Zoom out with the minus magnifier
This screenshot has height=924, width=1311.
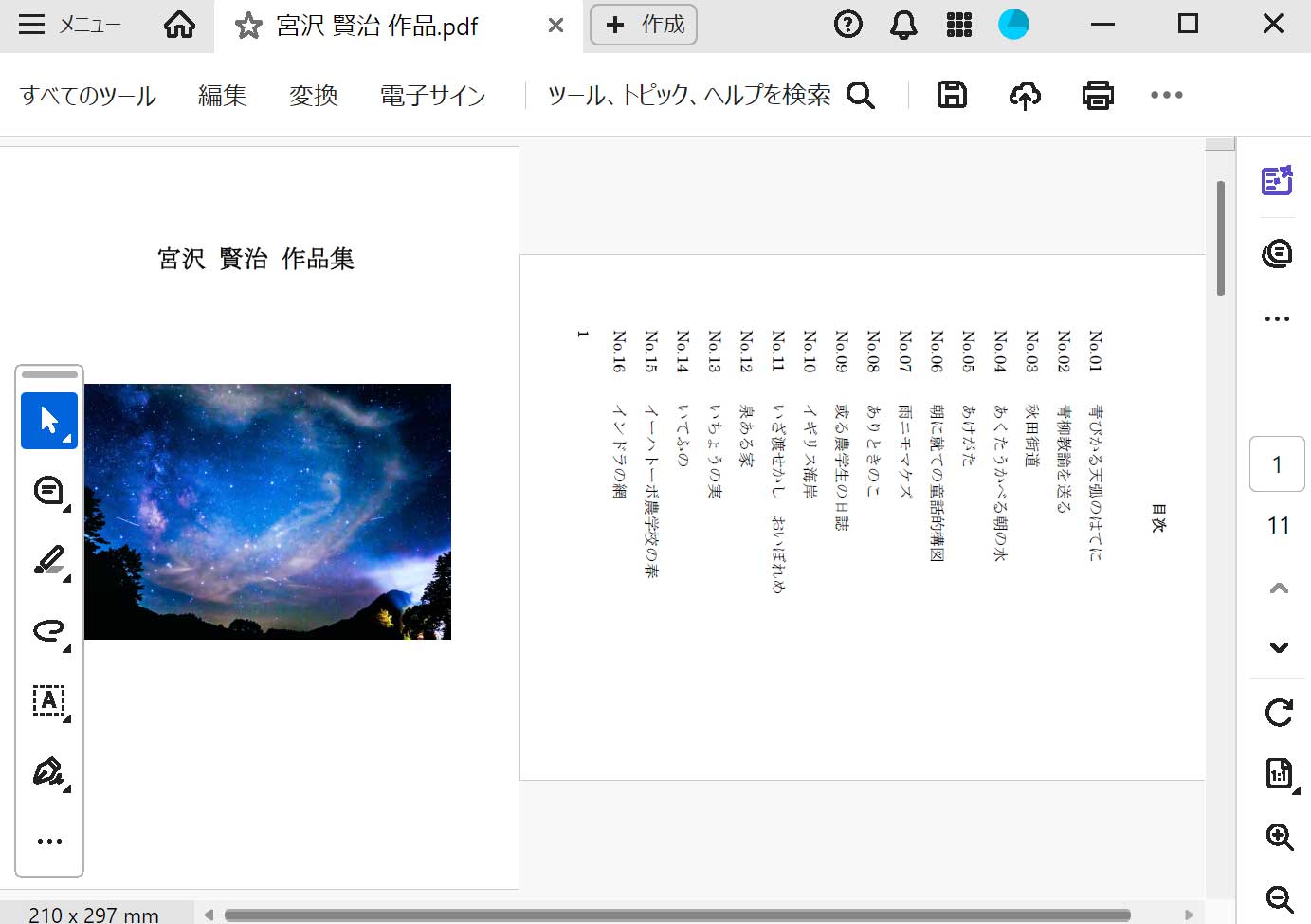click(x=1280, y=899)
